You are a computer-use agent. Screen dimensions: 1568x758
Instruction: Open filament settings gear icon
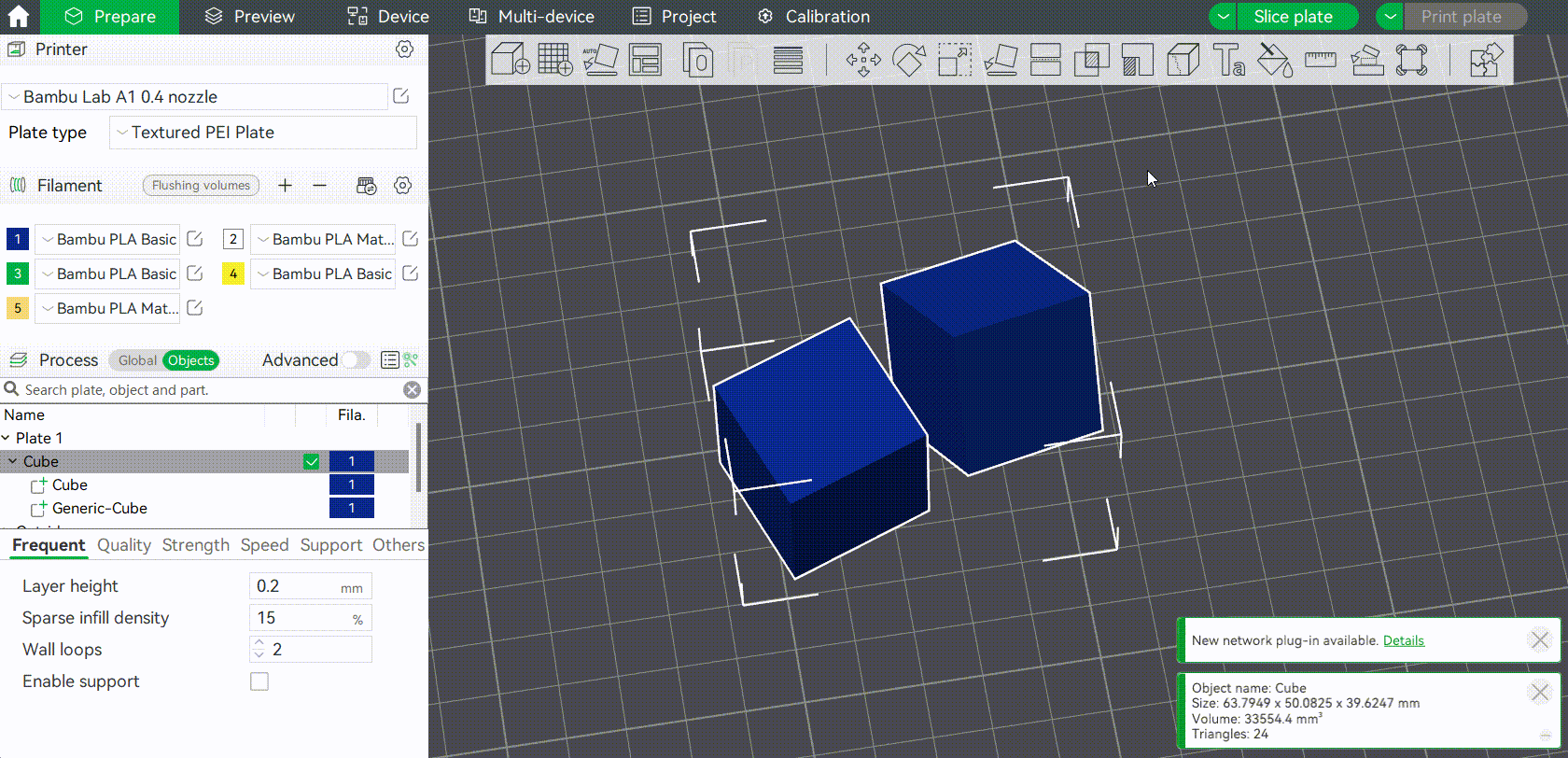[402, 186]
